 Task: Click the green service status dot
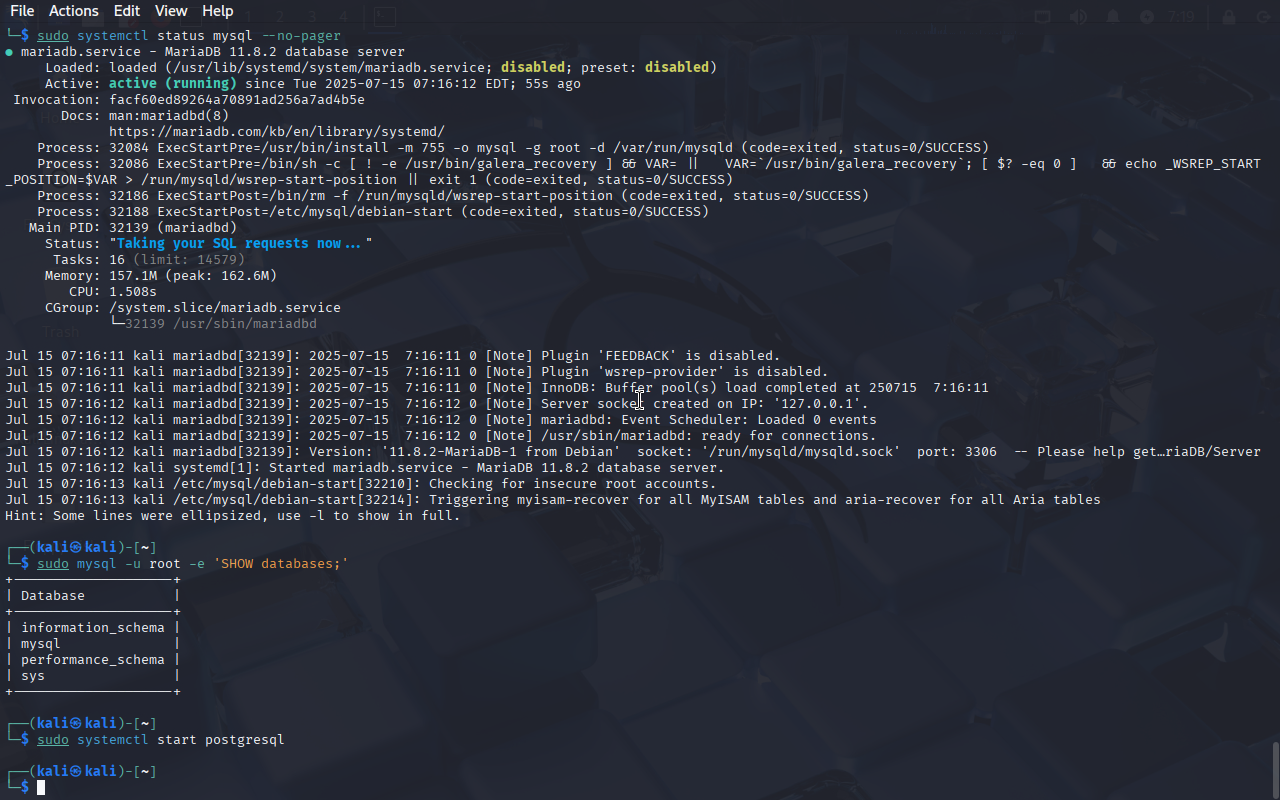(x=9, y=52)
